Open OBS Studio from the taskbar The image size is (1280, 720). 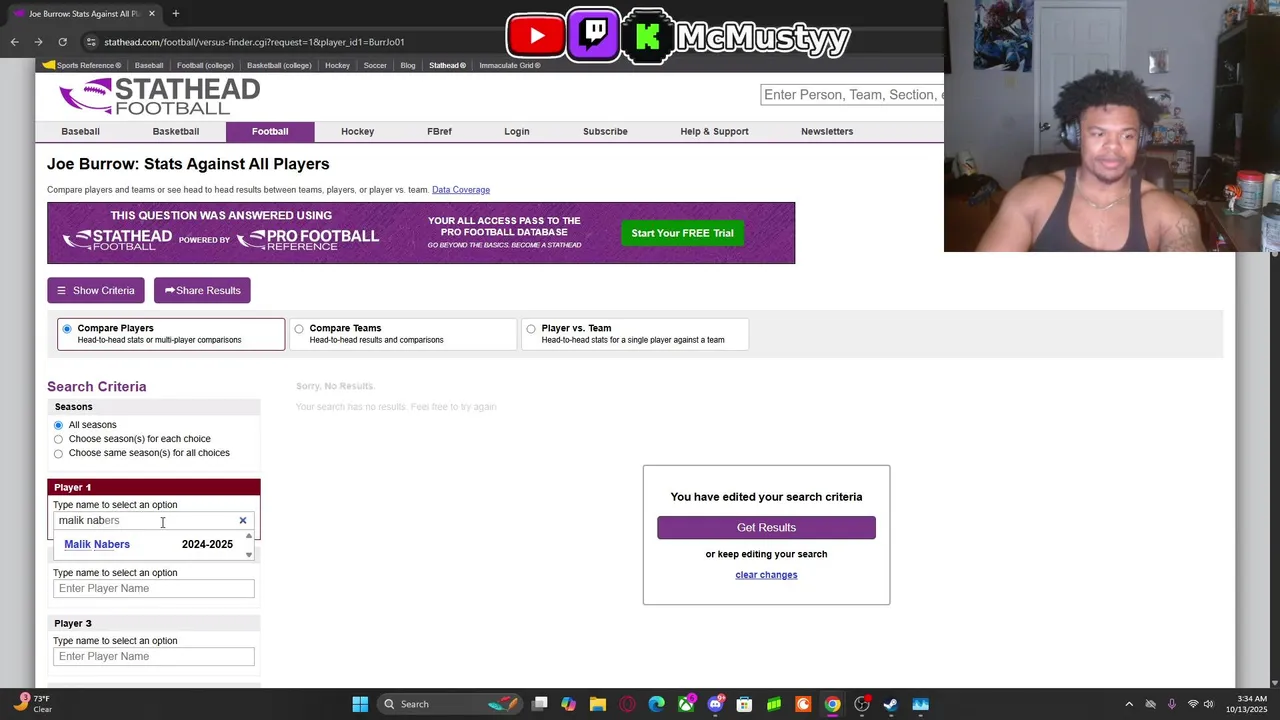862,704
